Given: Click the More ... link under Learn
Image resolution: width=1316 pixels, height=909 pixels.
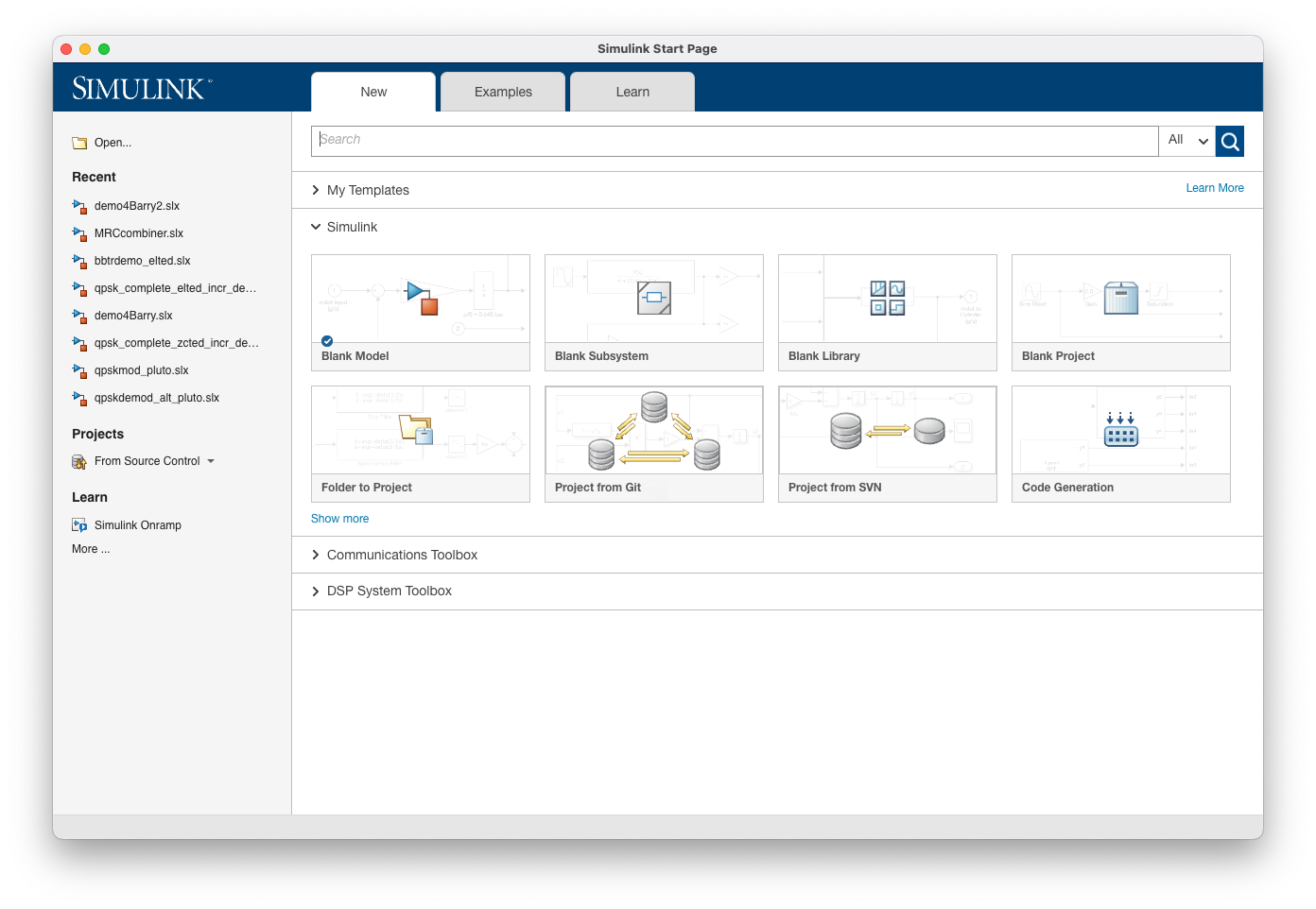Looking at the screenshot, I should (x=91, y=549).
